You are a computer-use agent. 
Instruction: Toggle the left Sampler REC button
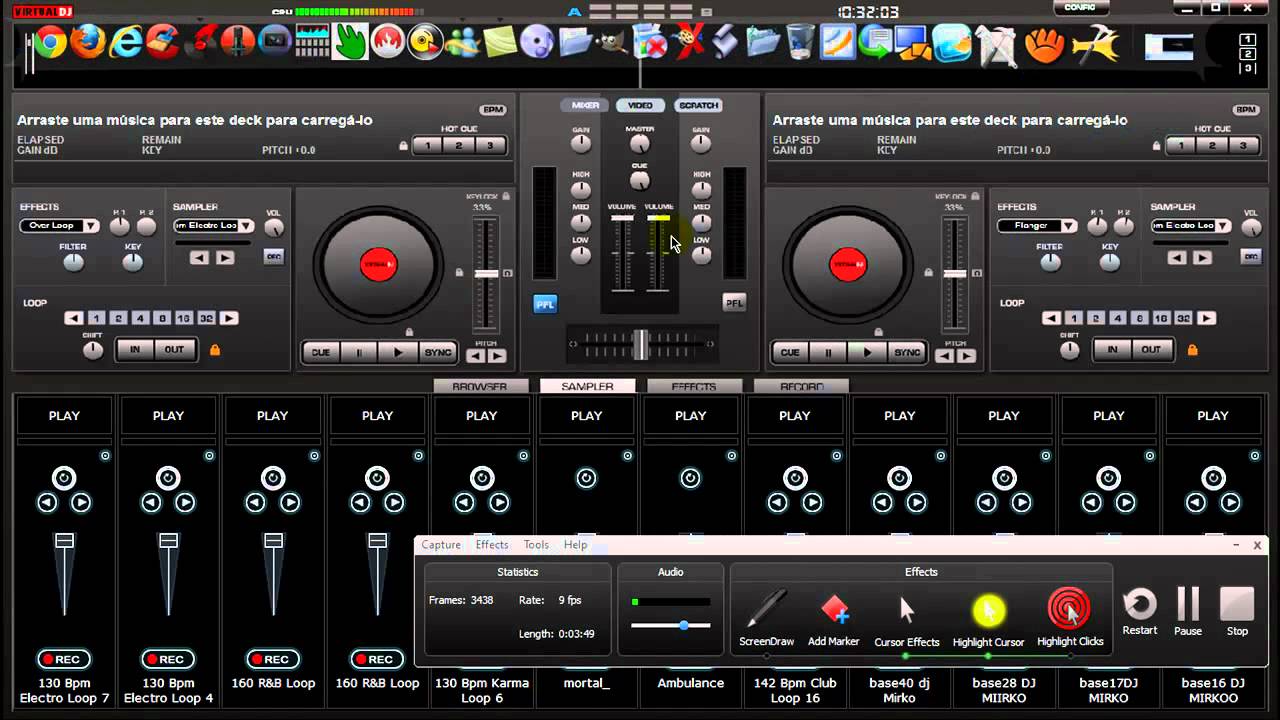point(273,257)
